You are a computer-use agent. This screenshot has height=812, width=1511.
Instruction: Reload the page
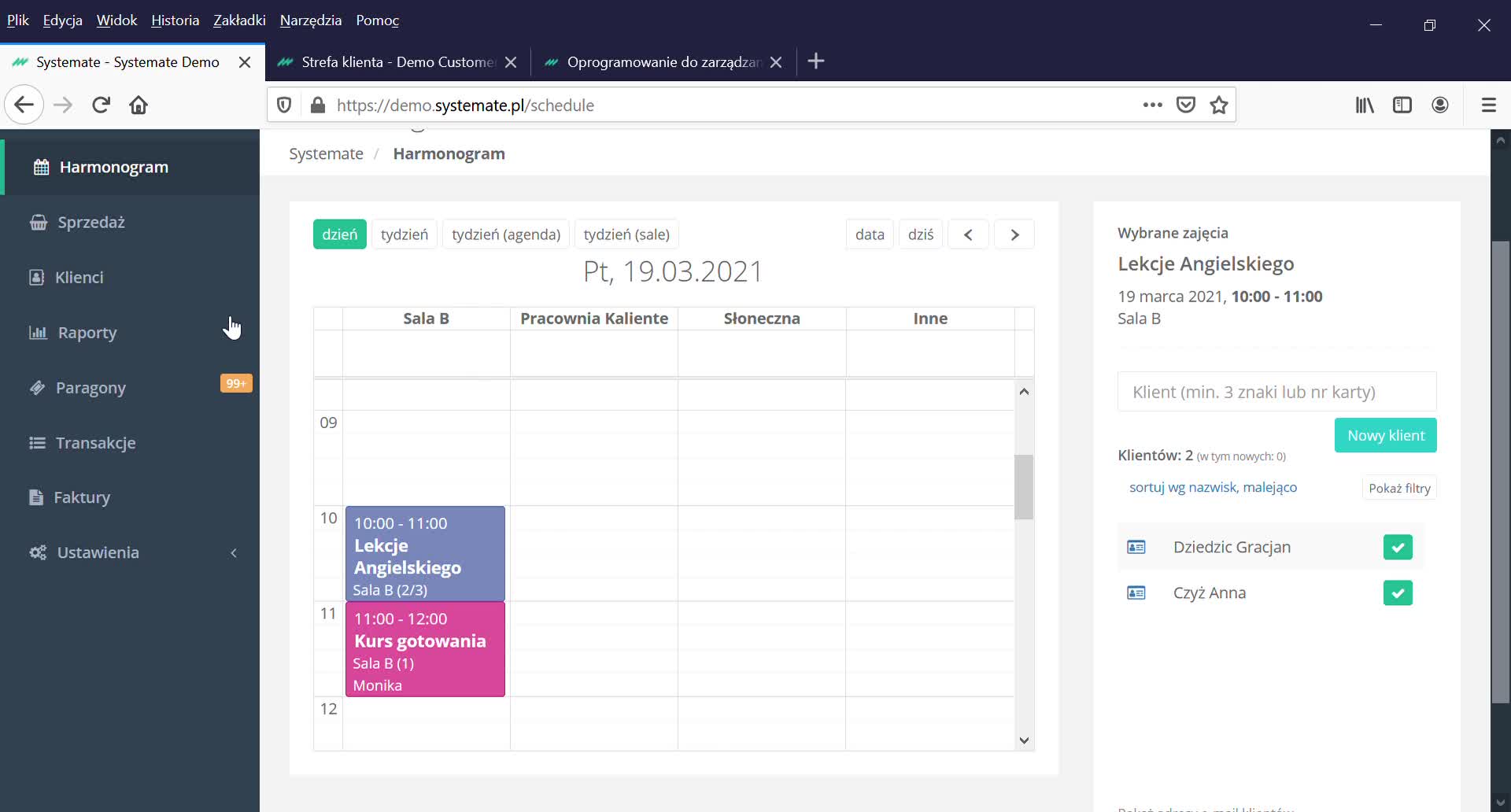click(x=101, y=105)
